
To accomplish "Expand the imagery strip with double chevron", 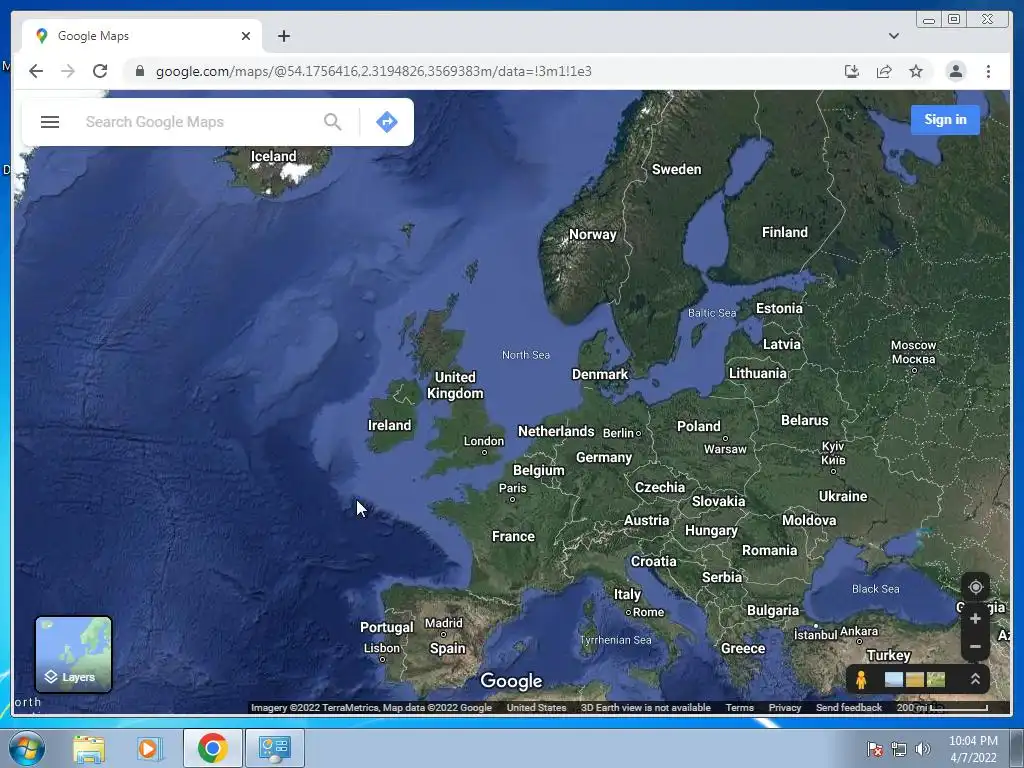I will [975, 679].
